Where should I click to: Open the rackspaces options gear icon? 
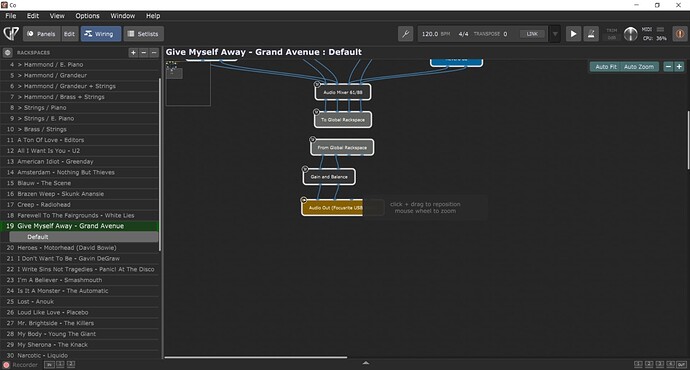[7, 53]
